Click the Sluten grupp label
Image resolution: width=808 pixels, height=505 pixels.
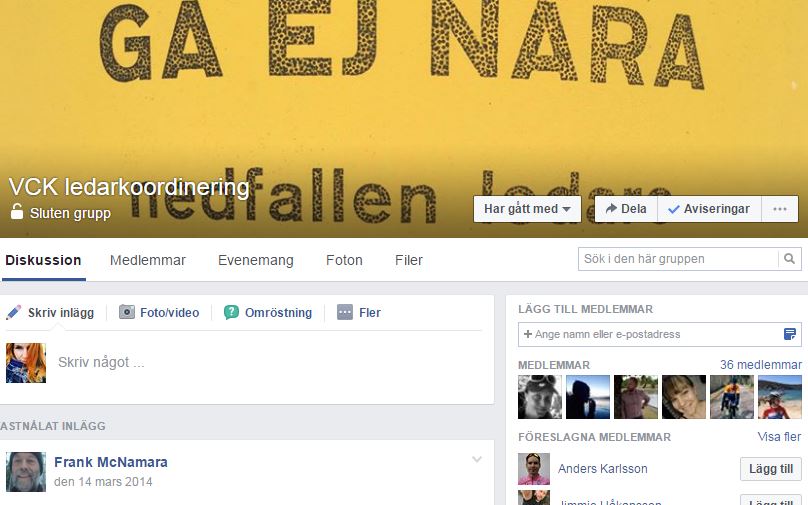point(70,213)
